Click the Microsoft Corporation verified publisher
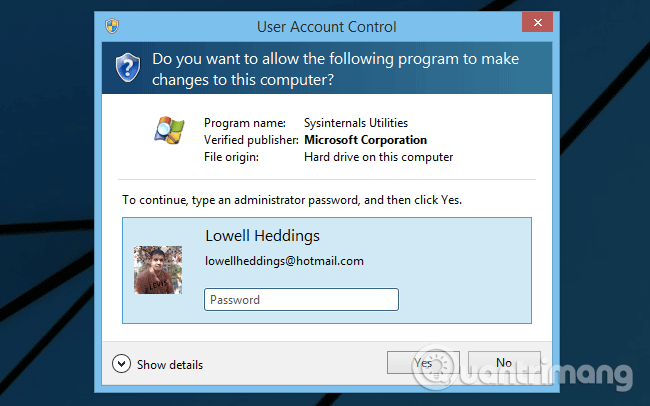This screenshot has width=650, height=406. pos(365,140)
